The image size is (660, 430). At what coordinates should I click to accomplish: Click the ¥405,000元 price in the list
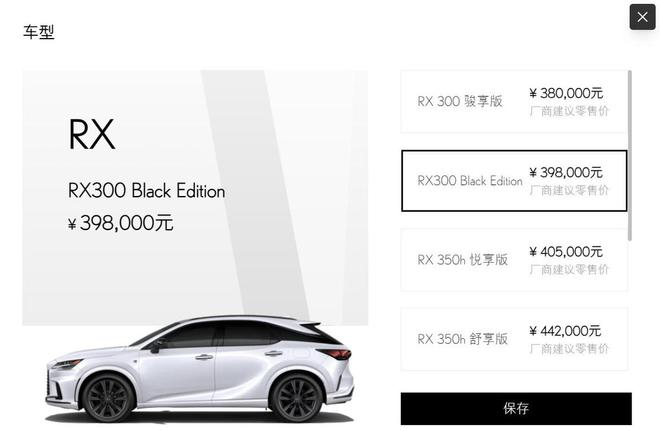(566, 252)
